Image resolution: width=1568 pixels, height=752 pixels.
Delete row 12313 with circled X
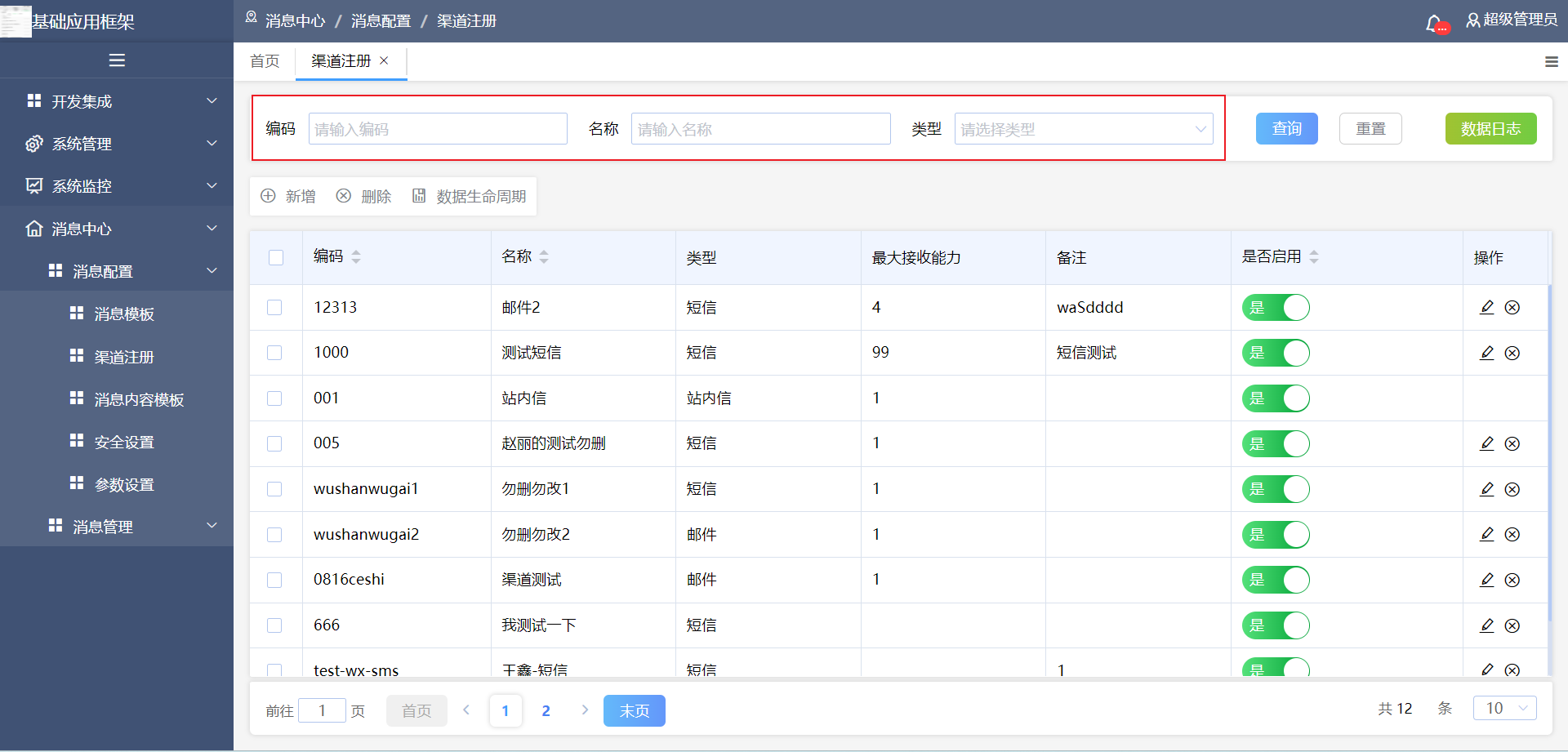coord(1512,307)
